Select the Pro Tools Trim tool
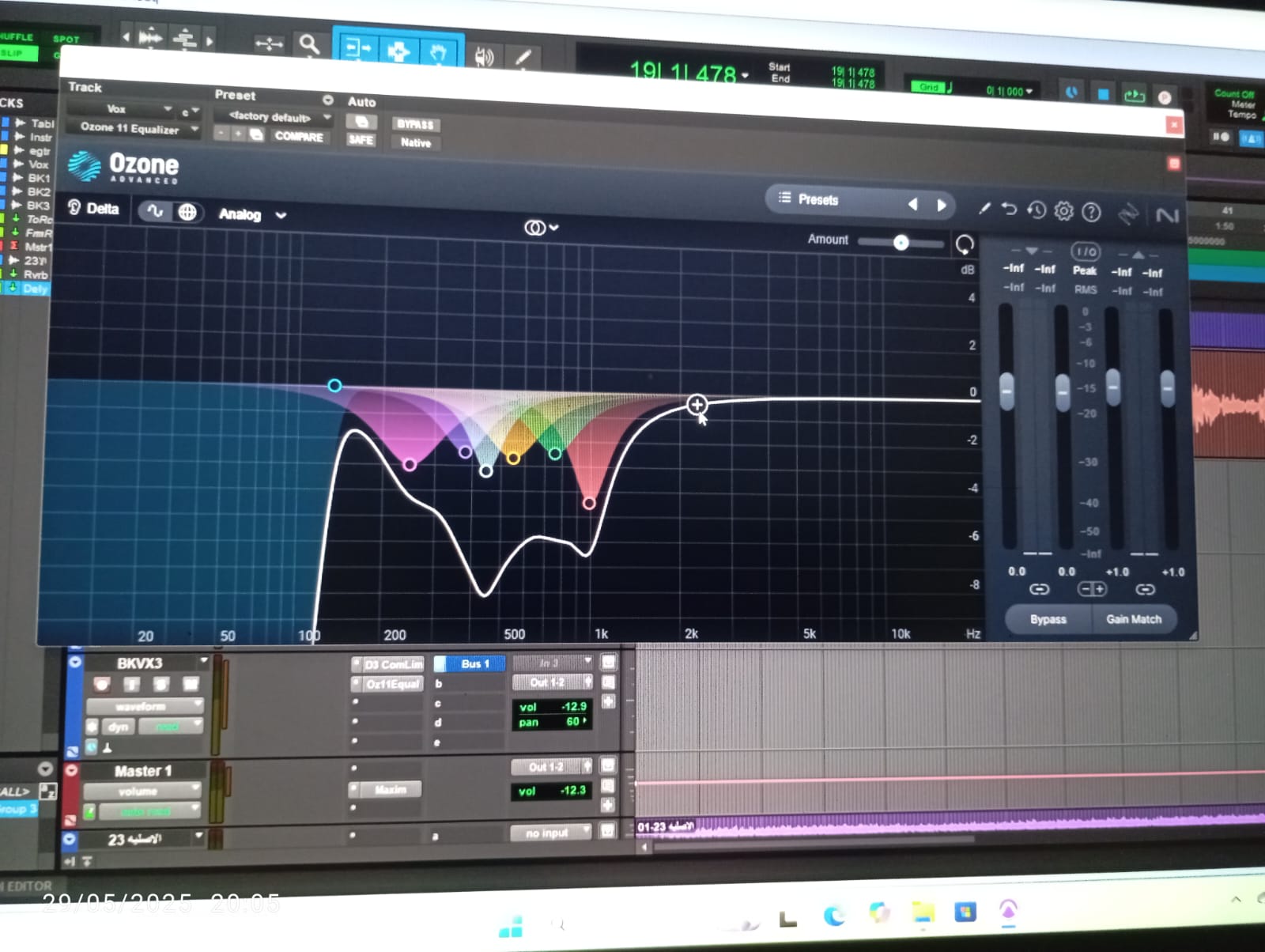Screen dimensions: 1265x952 pos(357,49)
